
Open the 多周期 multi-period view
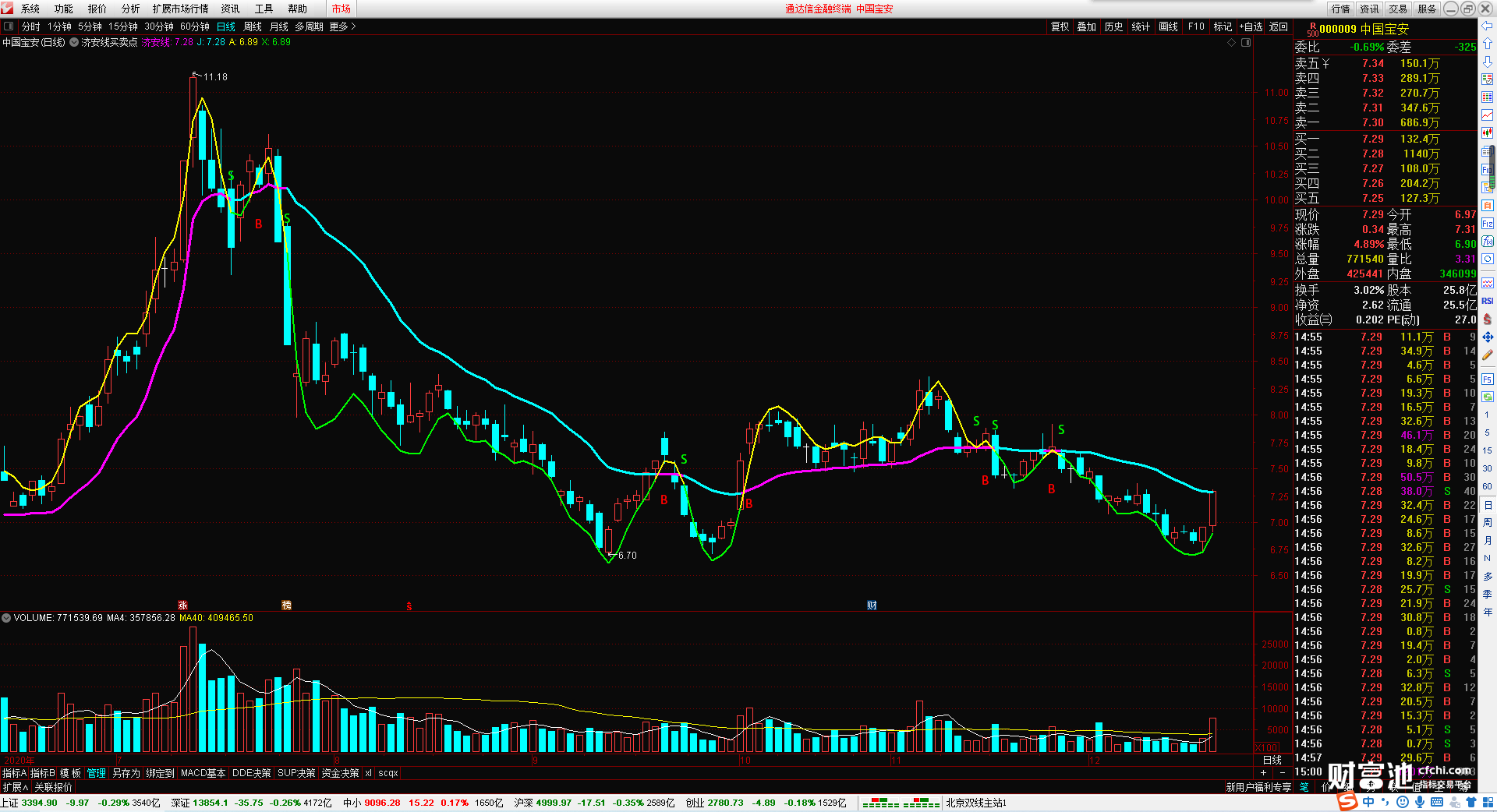pyautogui.click(x=309, y=26)
